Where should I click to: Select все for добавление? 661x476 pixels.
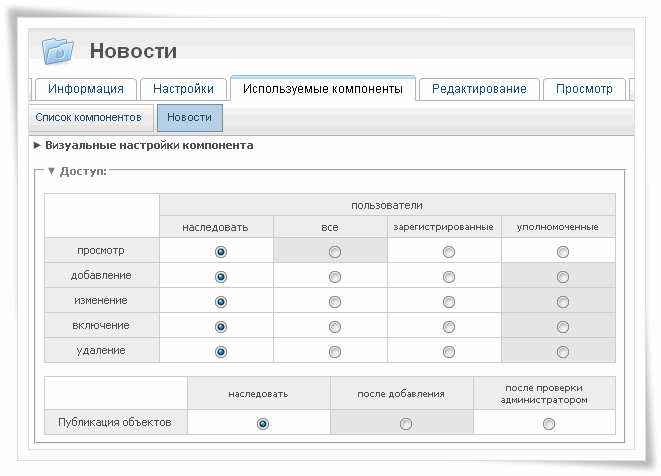[335, 277]
